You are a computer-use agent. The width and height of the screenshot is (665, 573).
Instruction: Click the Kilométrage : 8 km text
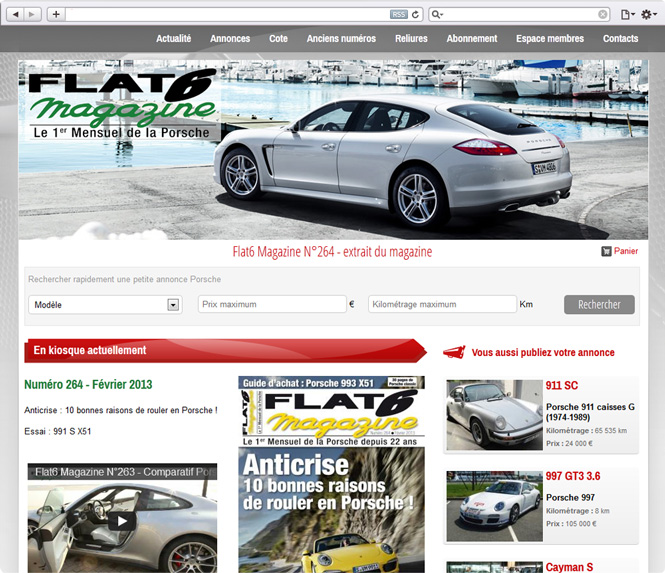(x=578, y=511)
